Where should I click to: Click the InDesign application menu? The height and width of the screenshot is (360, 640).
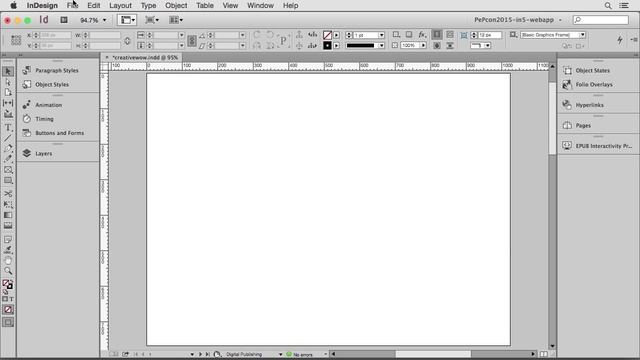[42, 6]
